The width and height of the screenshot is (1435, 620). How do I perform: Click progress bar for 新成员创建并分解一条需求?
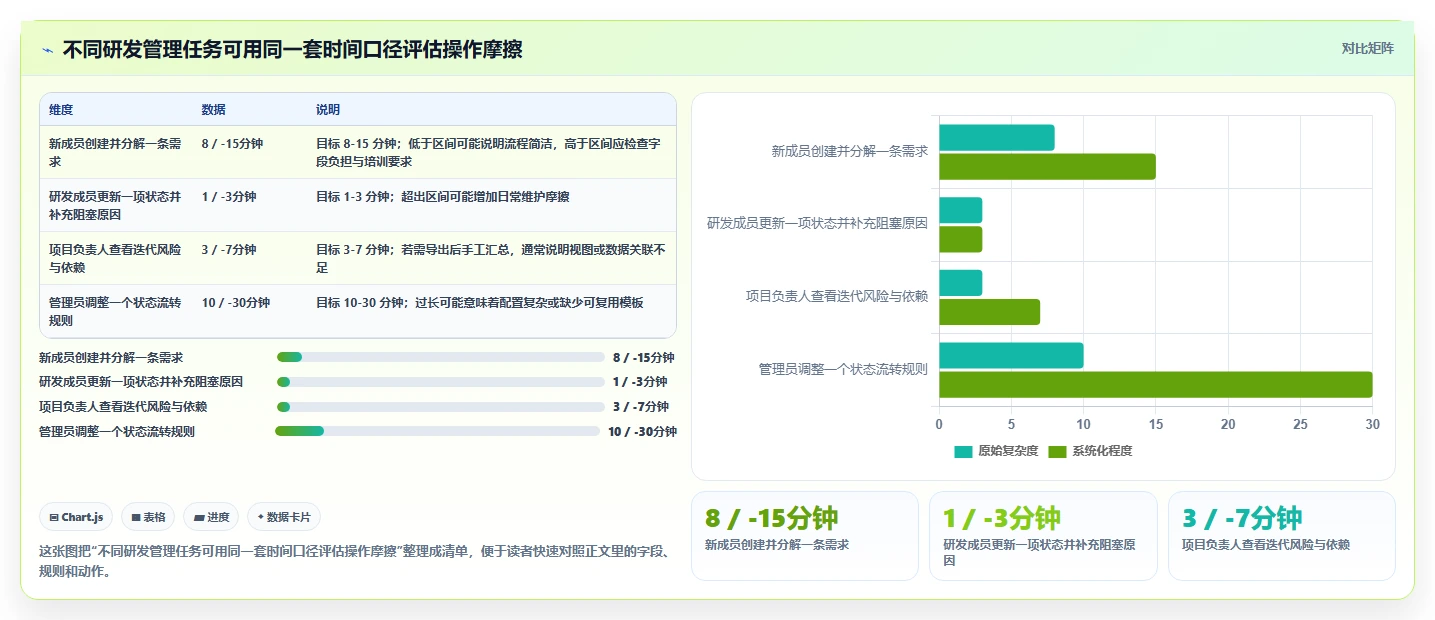(x=441, y=357)
